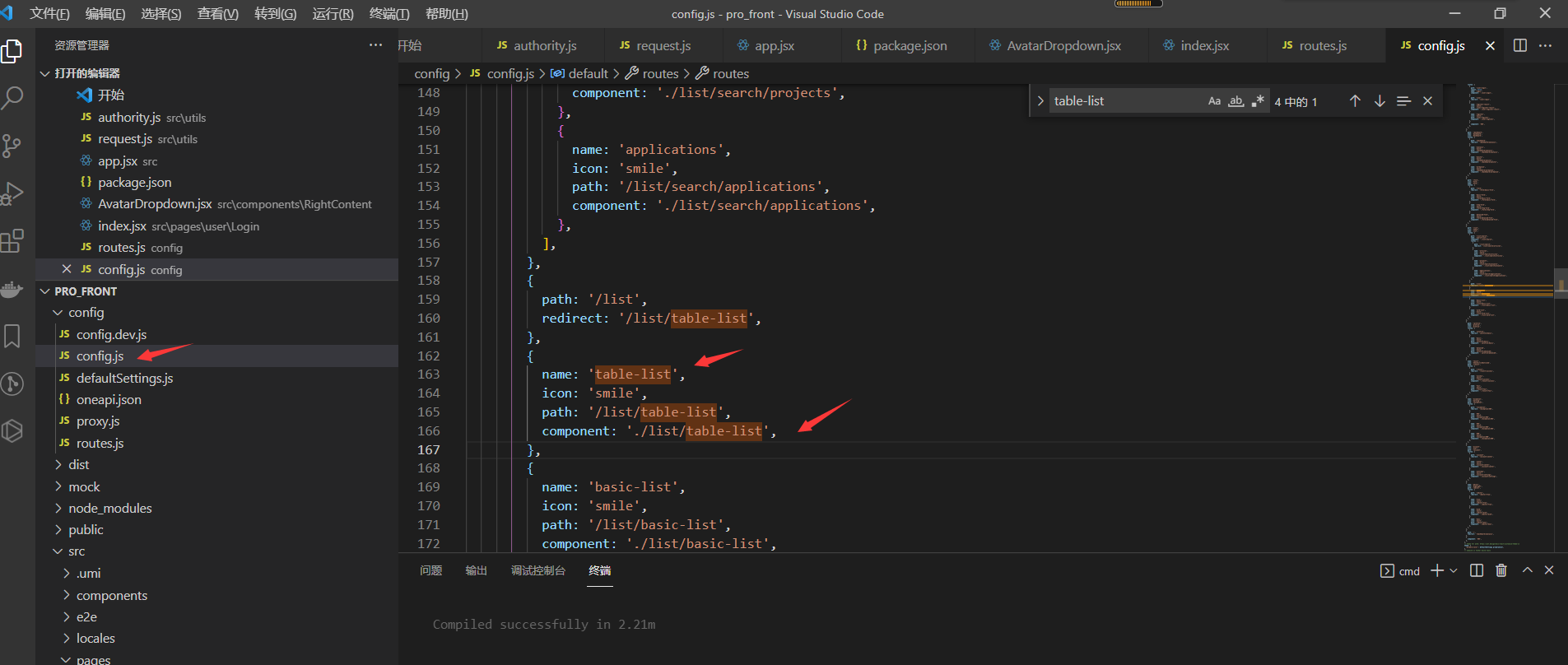Open the 终端(T) menu
Screen dimensions: 1568x665
point(389,14)
